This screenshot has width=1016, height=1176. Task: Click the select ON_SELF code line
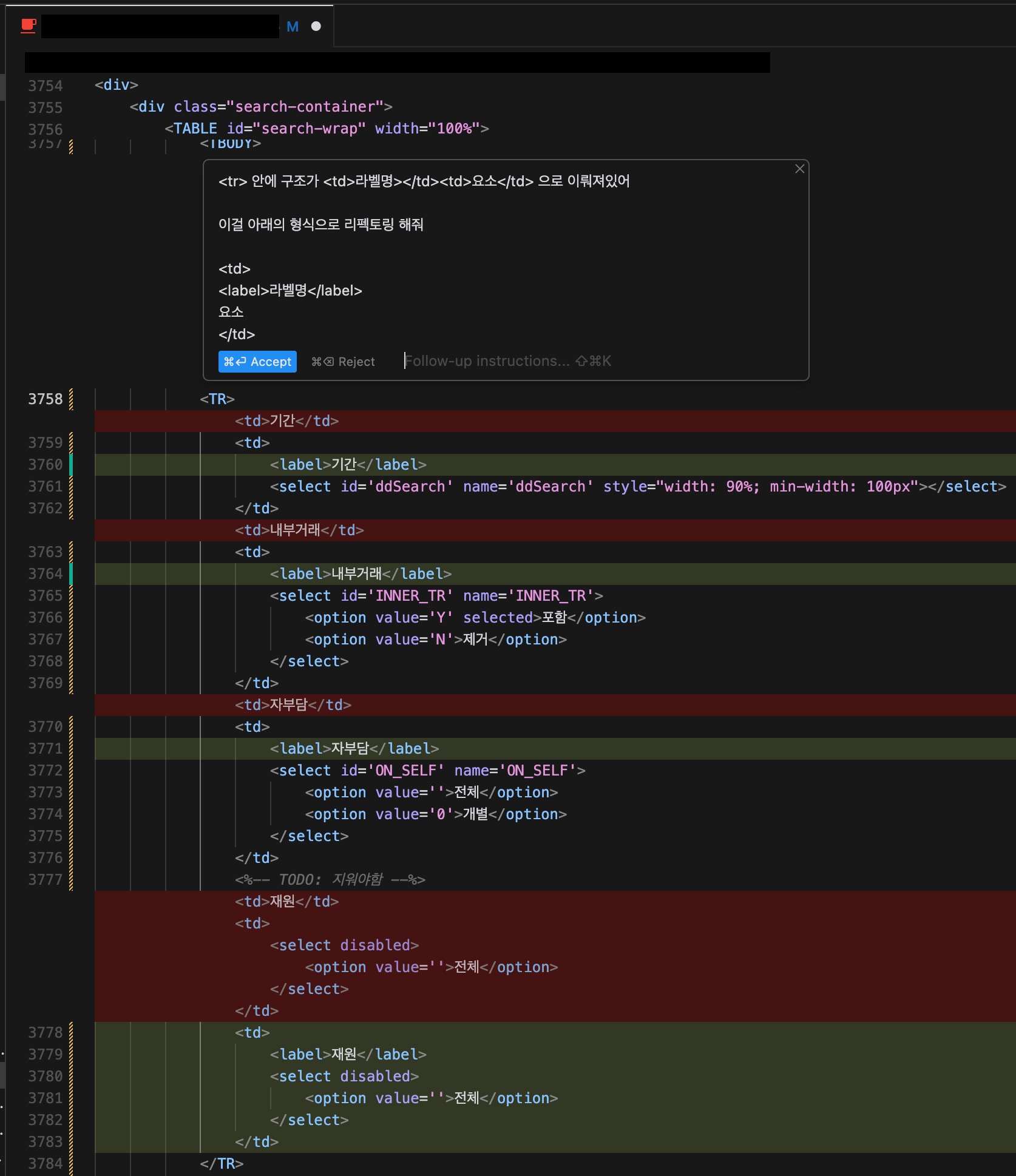pos(428,771)
